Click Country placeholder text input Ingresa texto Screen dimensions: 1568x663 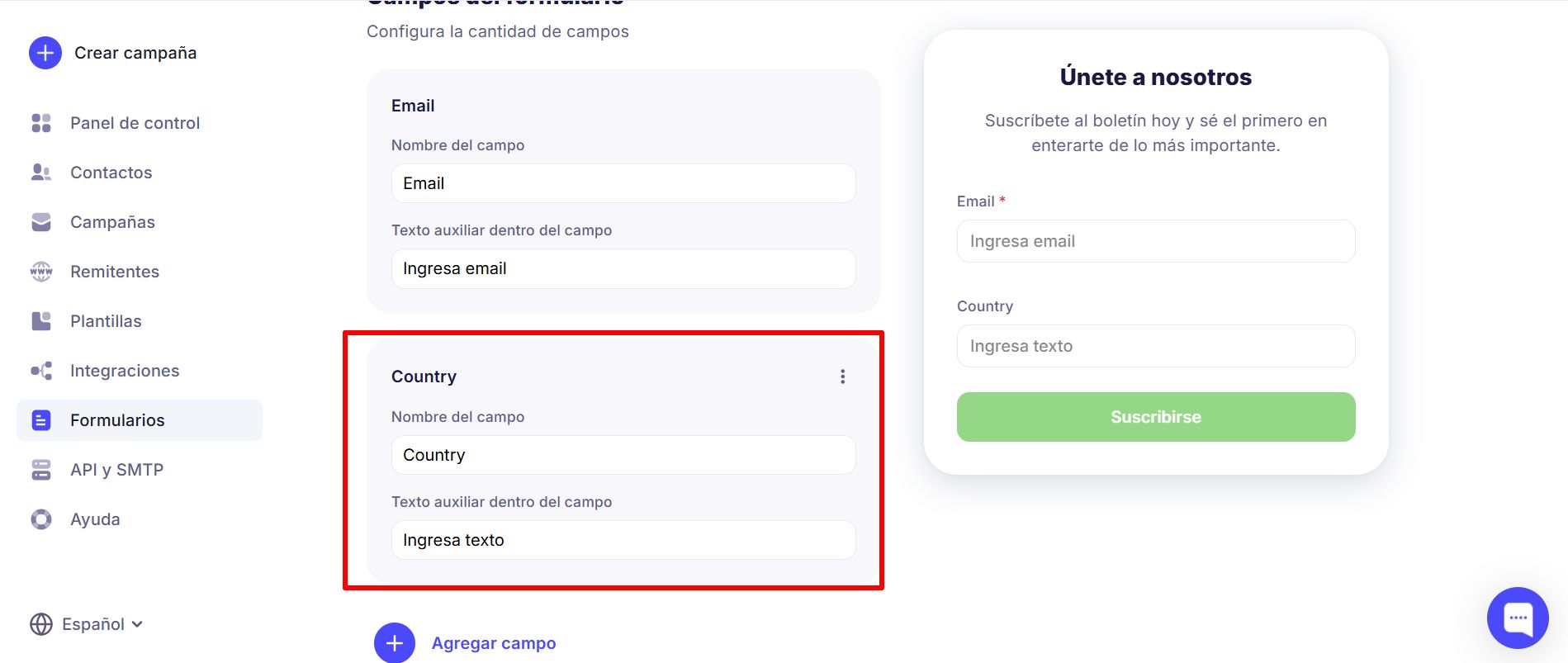click(x=623, y=540)
